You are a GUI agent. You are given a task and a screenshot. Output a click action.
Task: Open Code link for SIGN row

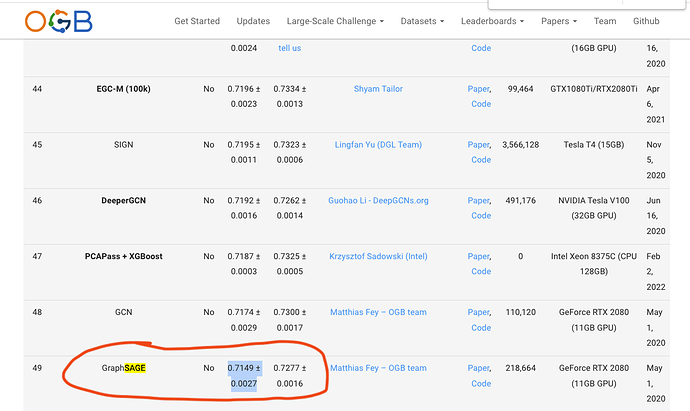481,160
